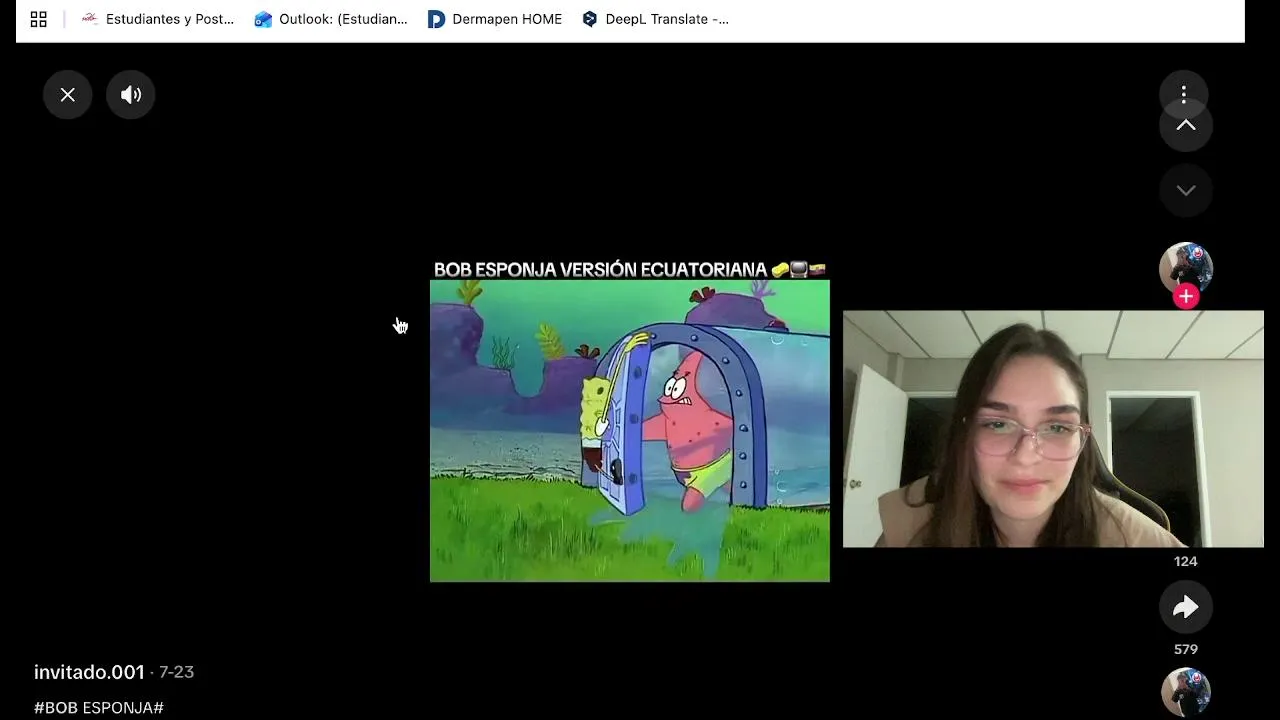Open the Outlook bookmark

pos(331,19)
